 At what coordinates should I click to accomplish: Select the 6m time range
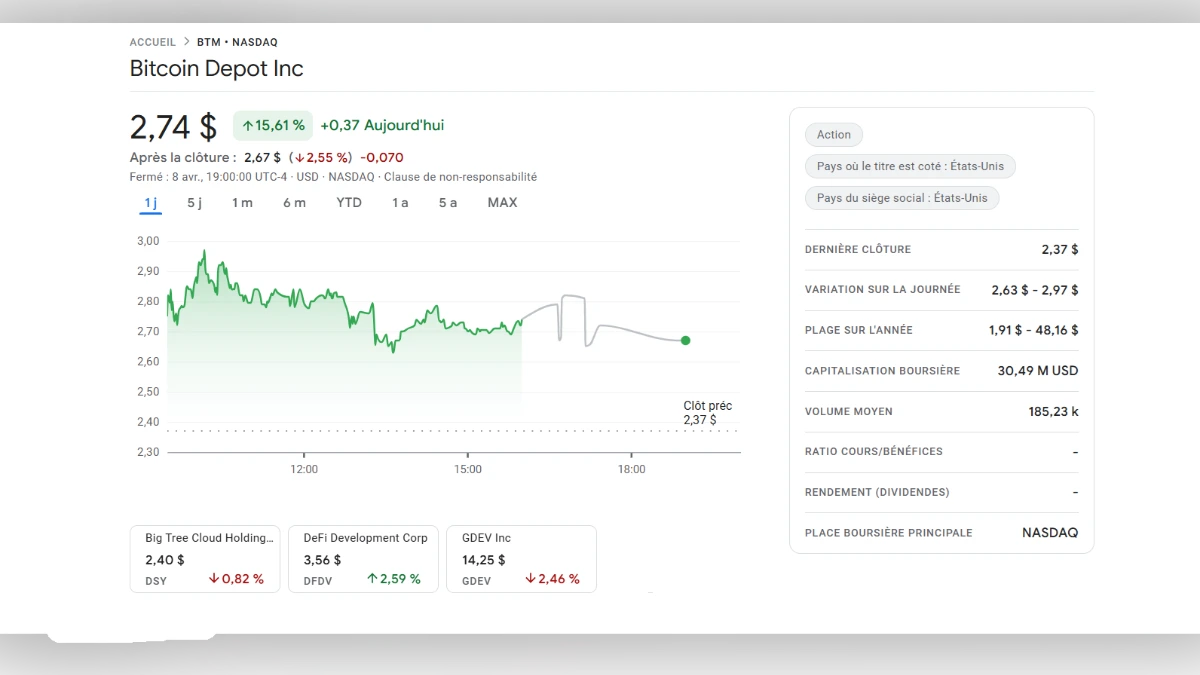[x=294, y=202]
